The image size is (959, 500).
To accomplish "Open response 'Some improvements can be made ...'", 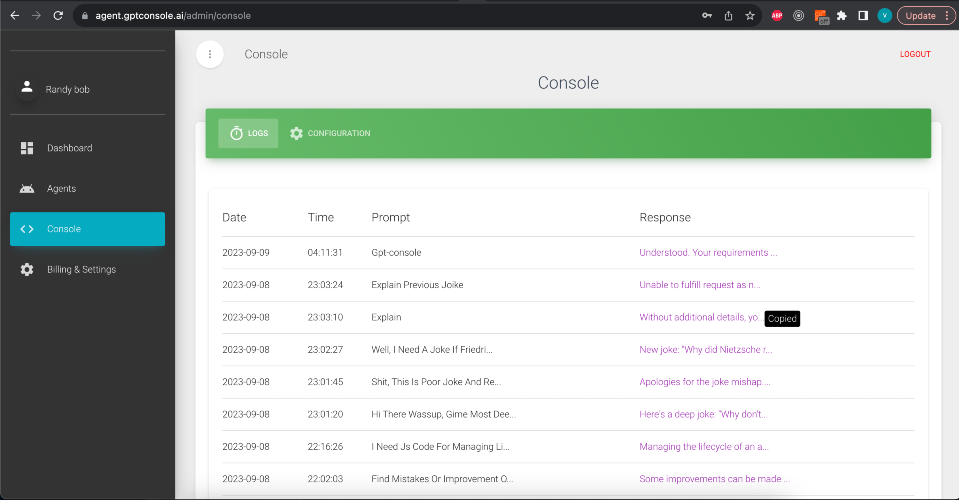I will (714, 479).
